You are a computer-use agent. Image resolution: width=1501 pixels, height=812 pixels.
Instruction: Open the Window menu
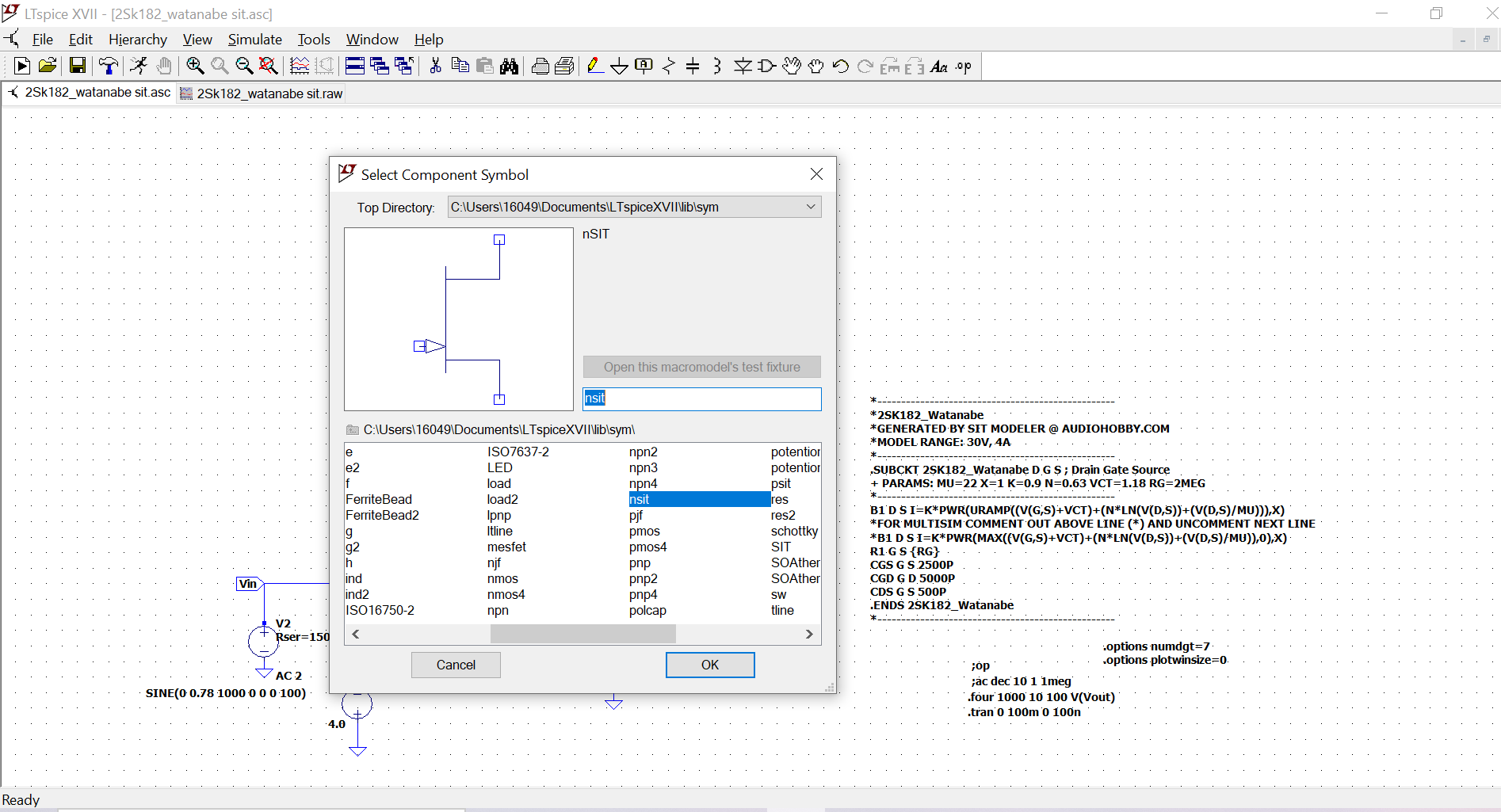pyautogui.click(x=372, y=40)
